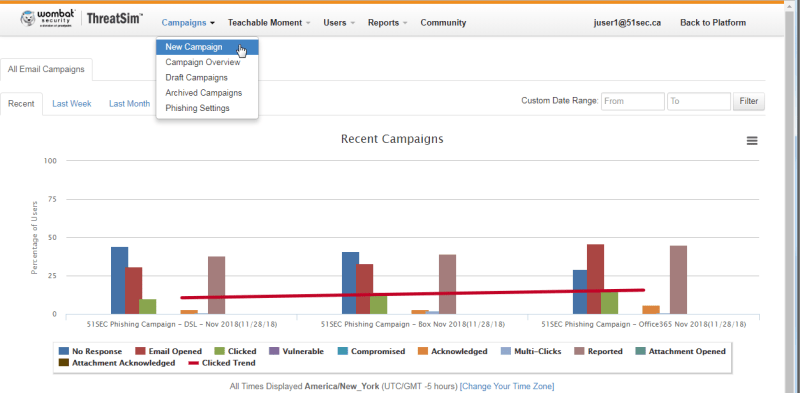Toggle Attachment Opened legend series

[x=680, y=351]
